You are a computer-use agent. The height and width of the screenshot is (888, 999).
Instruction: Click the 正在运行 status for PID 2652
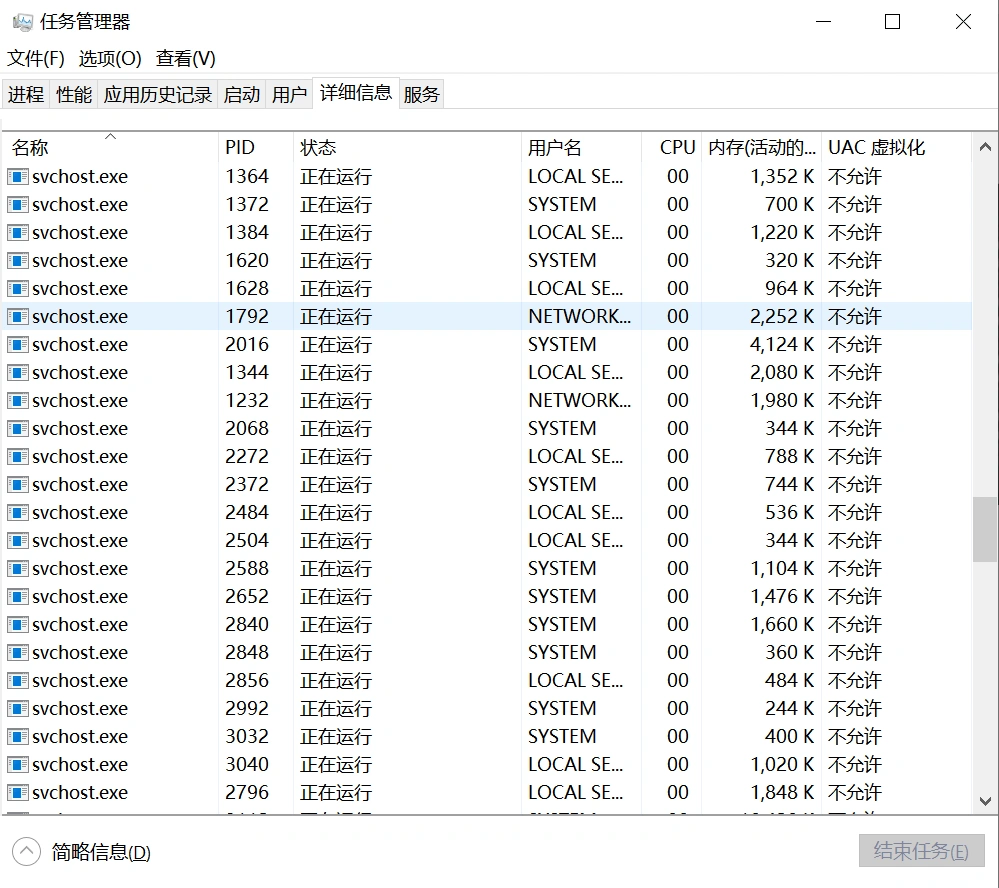(336, 597)
